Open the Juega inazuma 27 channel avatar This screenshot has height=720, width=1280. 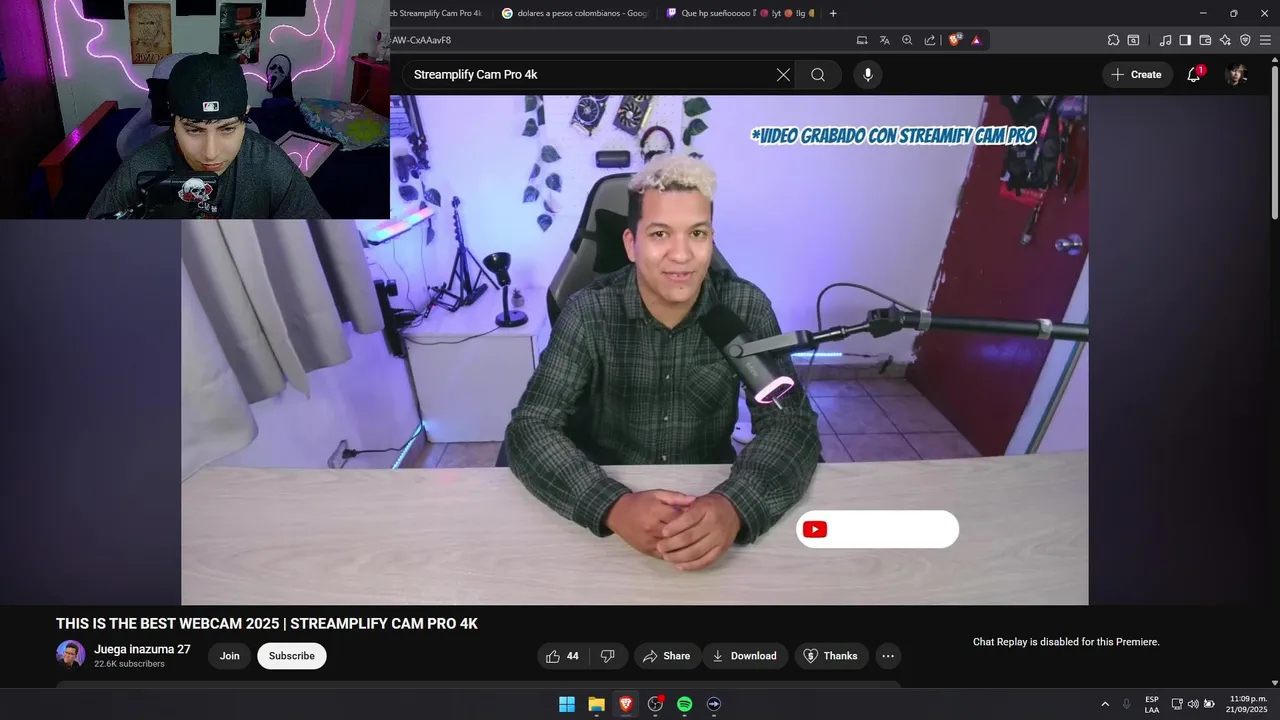point(70,655)
